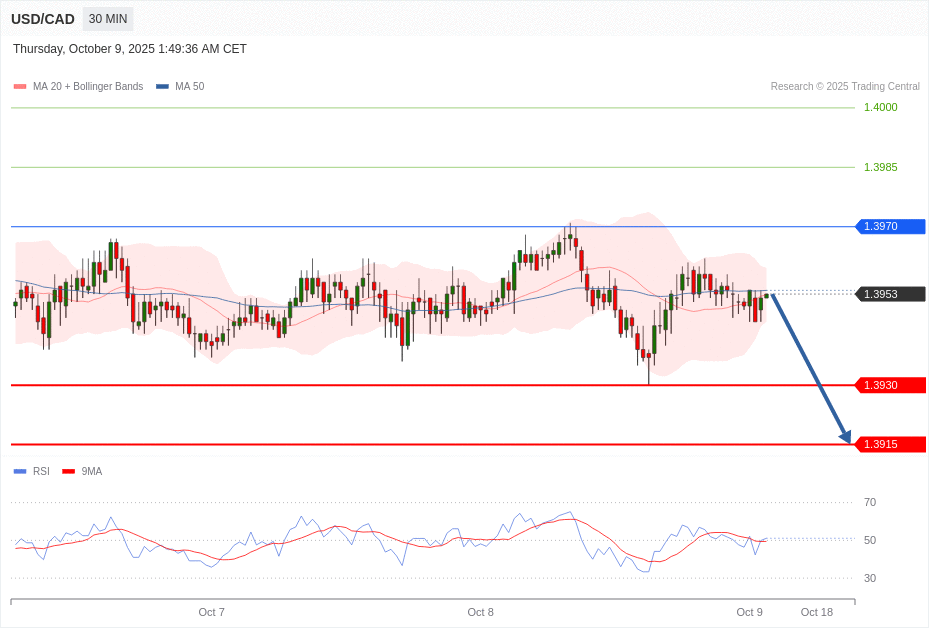
Task: Click the Oct 18 date axis label
Action: (x=816, y=612)
